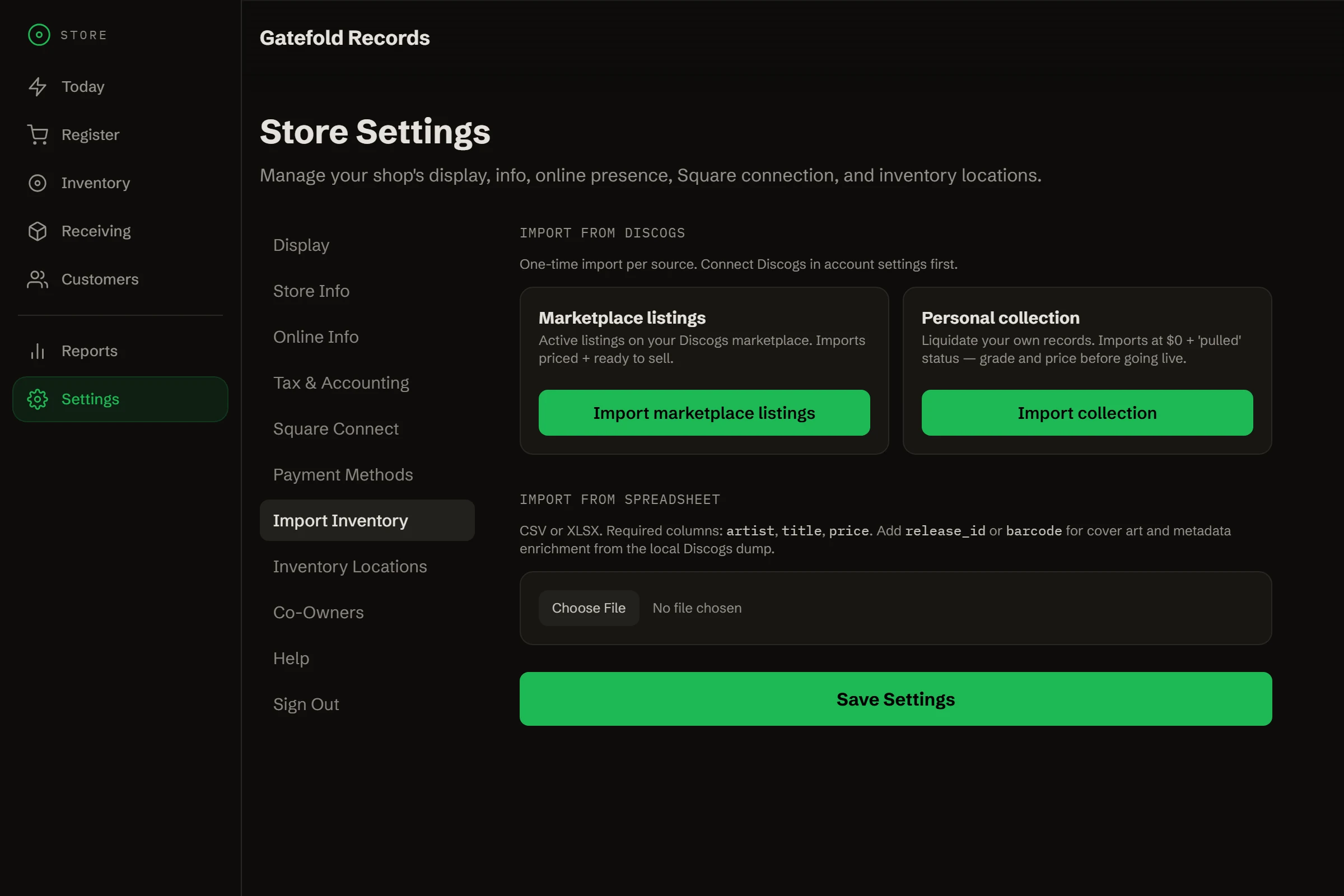Click the green Store logo icon
This screenshot has width=1344, height=896.
(x=39, y=35)
